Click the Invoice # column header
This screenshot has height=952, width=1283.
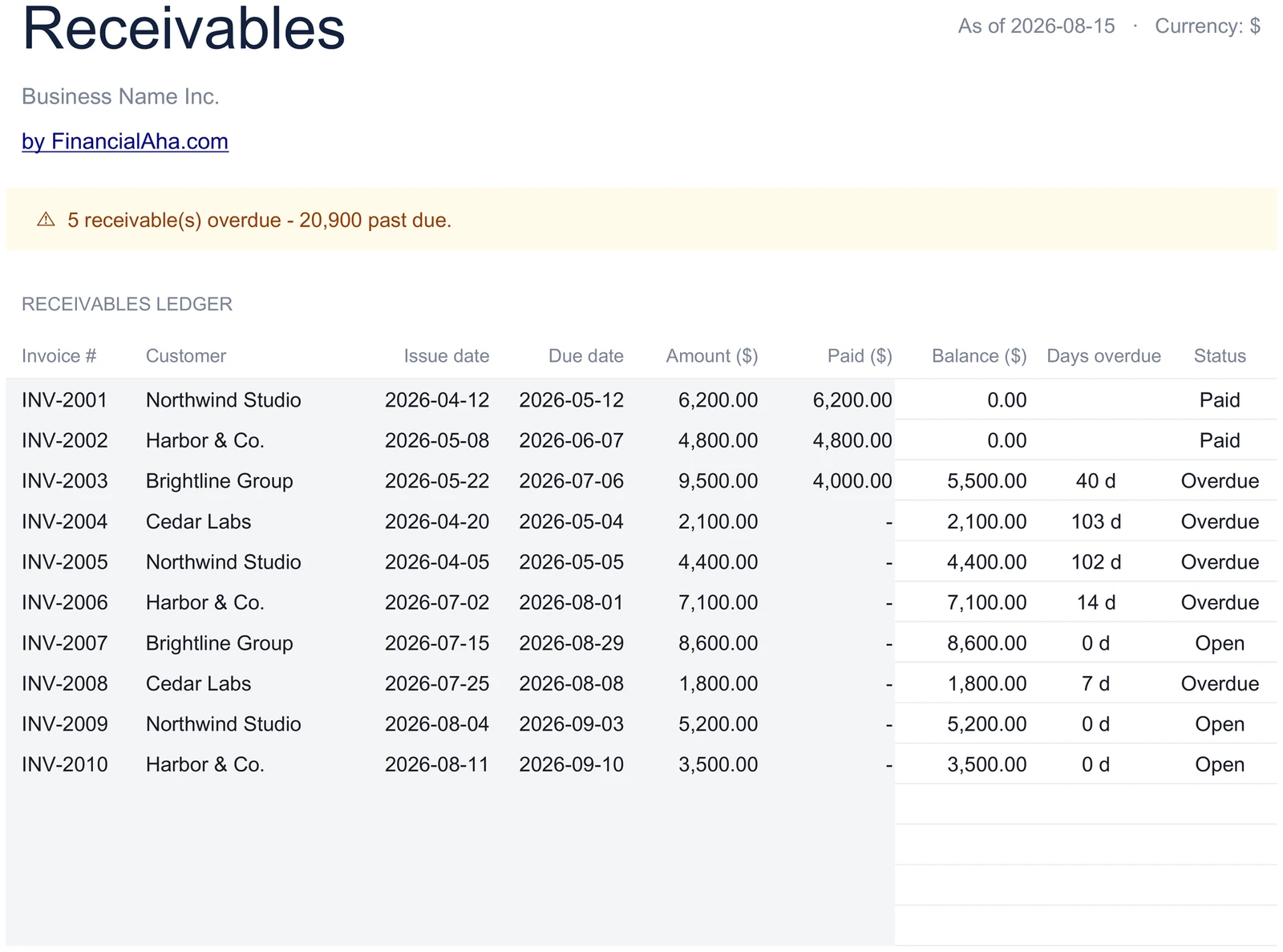coord(59,356)
